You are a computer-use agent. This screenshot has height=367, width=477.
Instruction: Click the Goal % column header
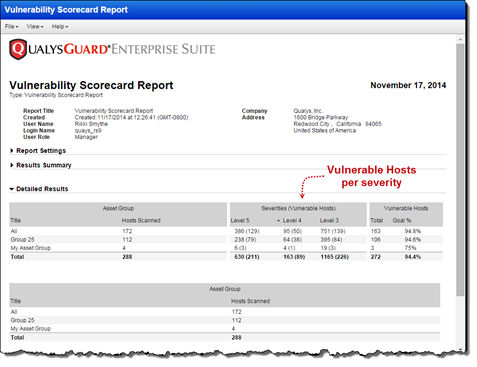pos(402,220)
